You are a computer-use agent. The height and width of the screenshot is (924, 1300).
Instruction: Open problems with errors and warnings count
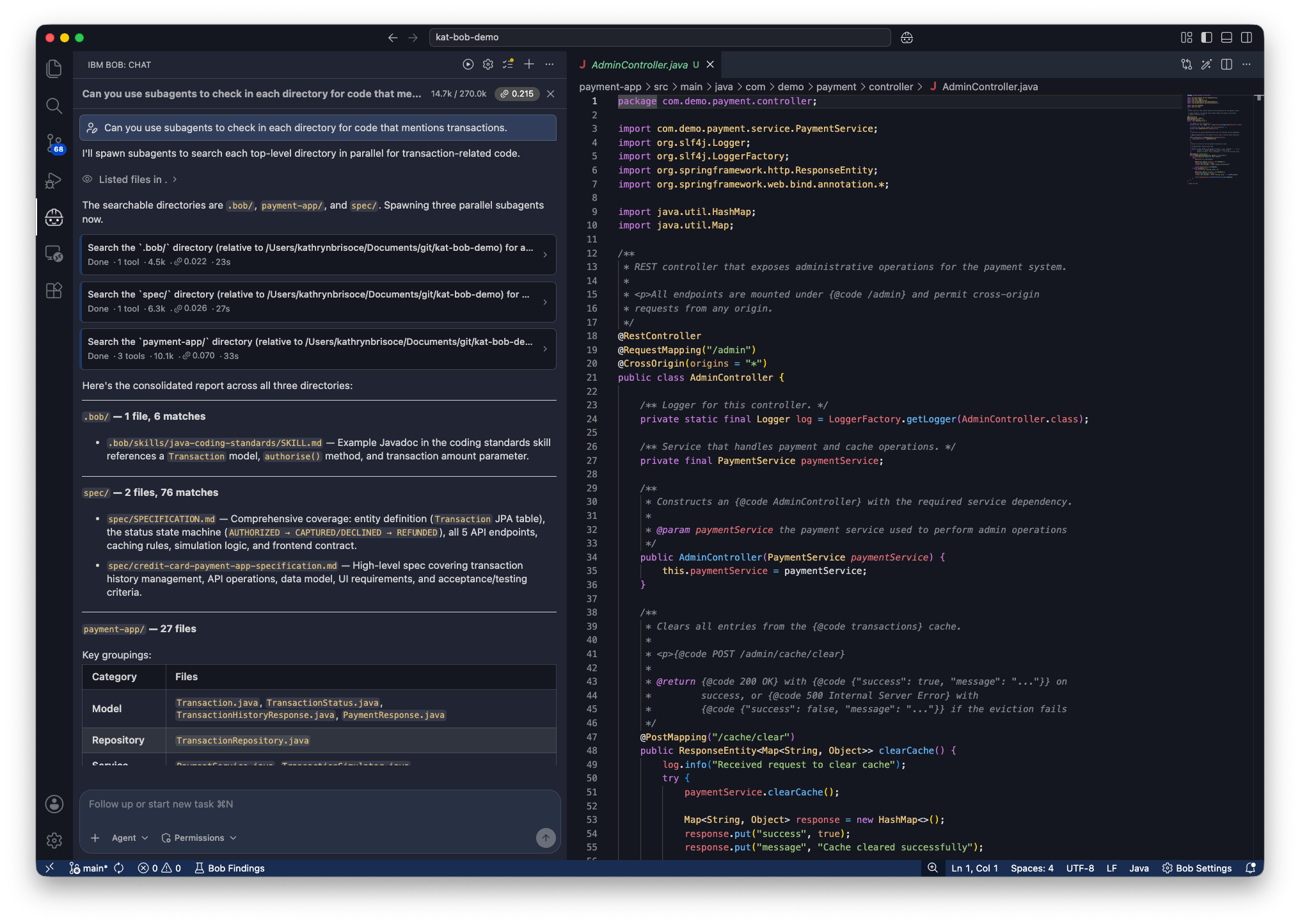point(159,868)
